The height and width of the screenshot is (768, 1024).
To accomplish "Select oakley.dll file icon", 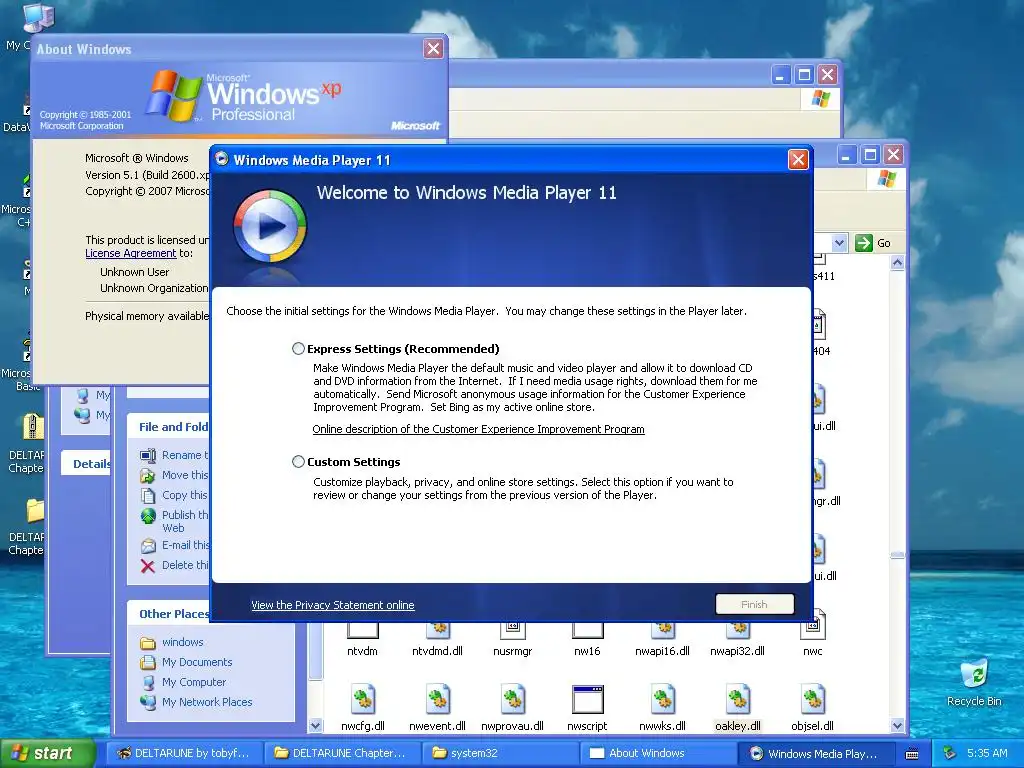I will click(x=738, y=699).
